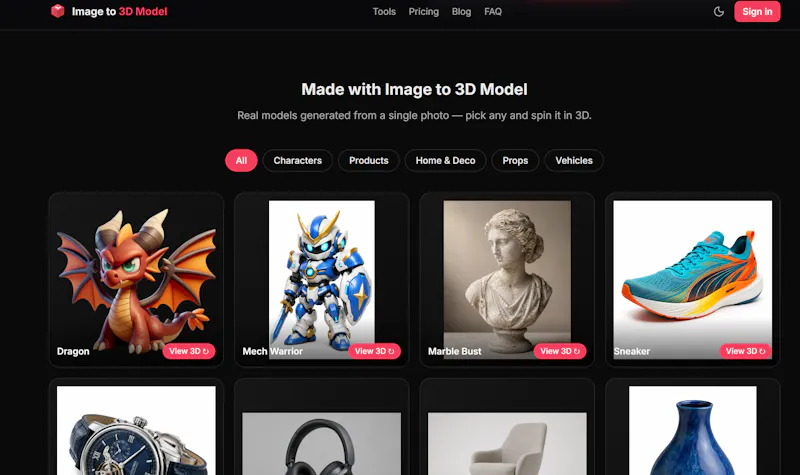The width and height of the screenshot is (800, 475).
Task: Filter gallery by Characters
Action: pyautogui.click(x=297, y=161)
